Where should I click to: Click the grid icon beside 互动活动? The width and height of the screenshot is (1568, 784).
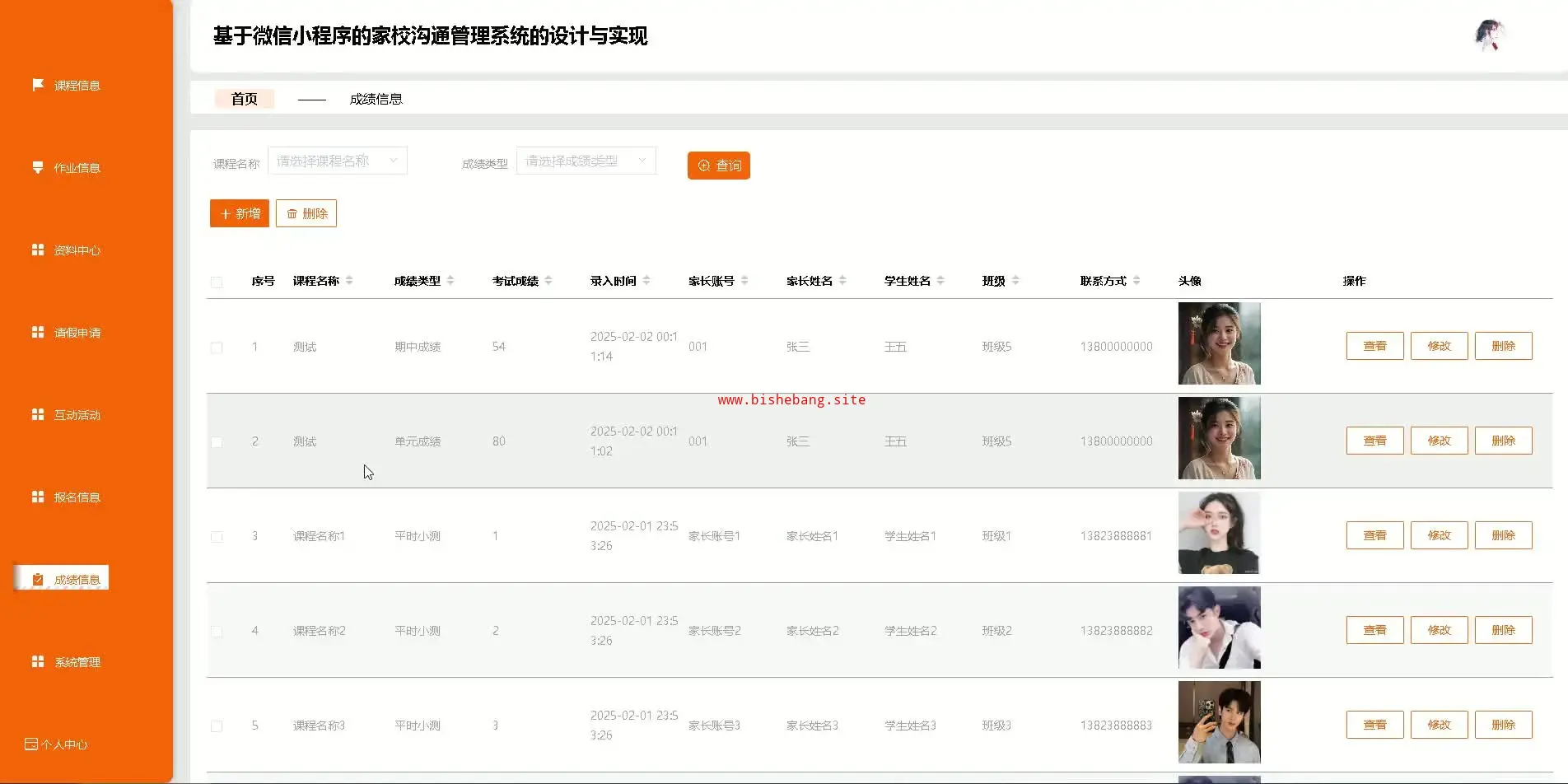tap(38, 414)
